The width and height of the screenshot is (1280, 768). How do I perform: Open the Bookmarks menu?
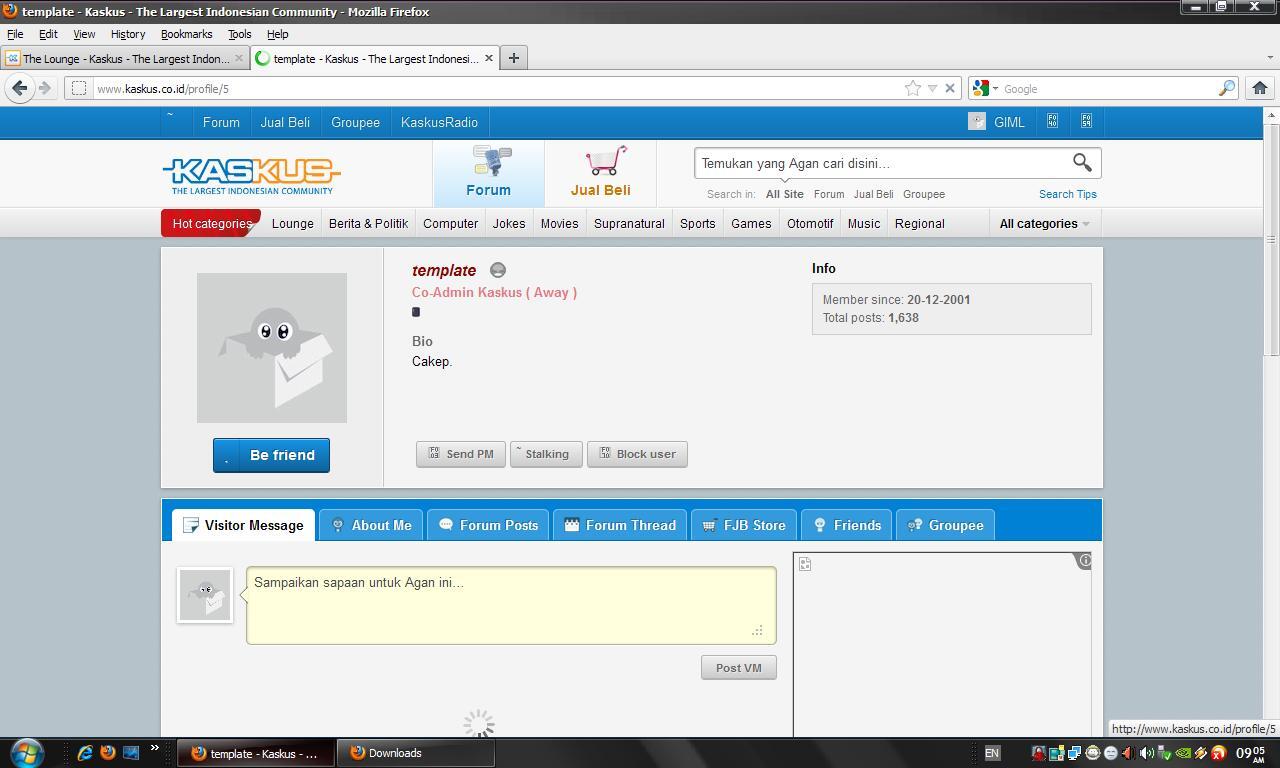[x=186, y=34]
